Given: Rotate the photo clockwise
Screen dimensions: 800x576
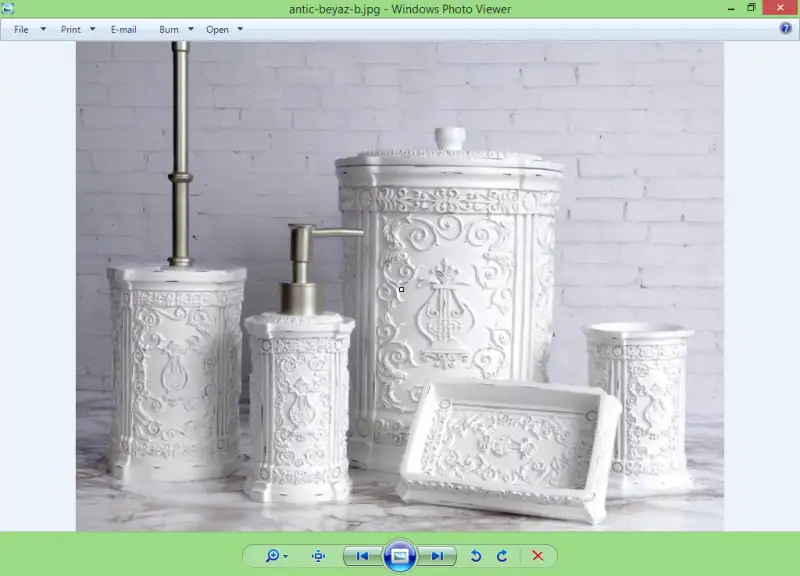Looking at the screenshot, I should click(x=502, y=556).
